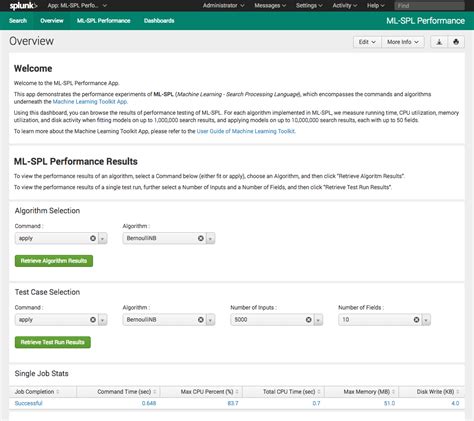Click the 0.7 total CPU time value
The height and width of the screenshot is (421, 474).
click(x=316, y=403)
